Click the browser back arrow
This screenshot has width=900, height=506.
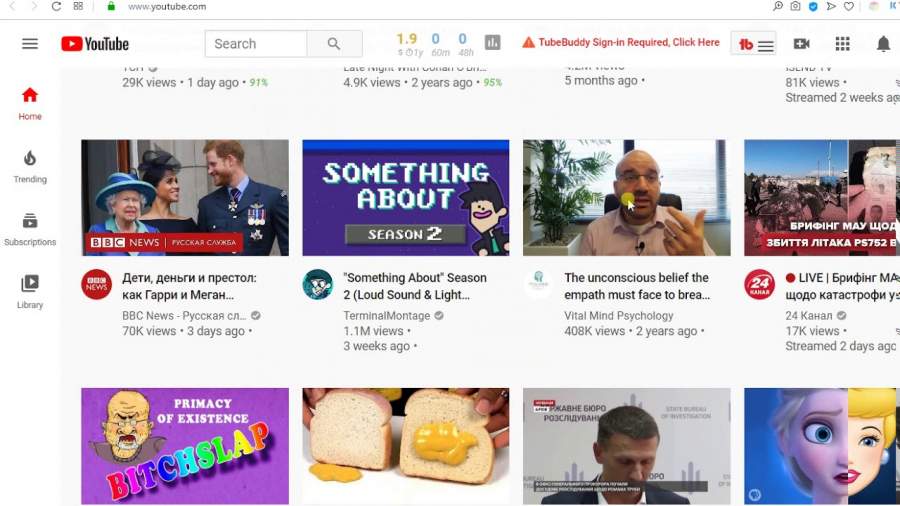coord(12,6)
